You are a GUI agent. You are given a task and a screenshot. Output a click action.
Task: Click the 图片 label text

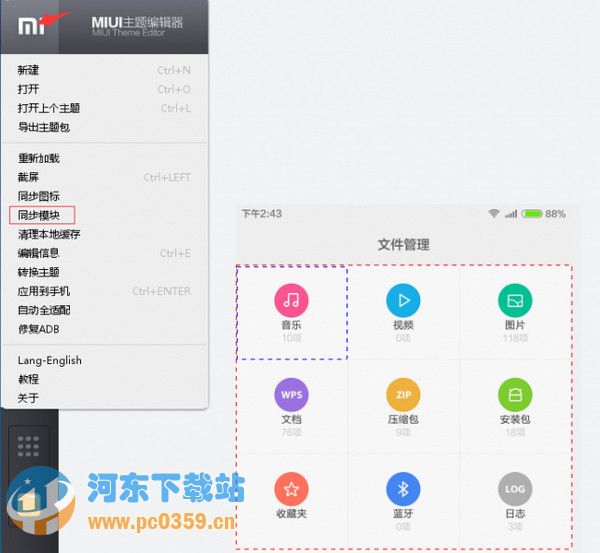(515, 325)
